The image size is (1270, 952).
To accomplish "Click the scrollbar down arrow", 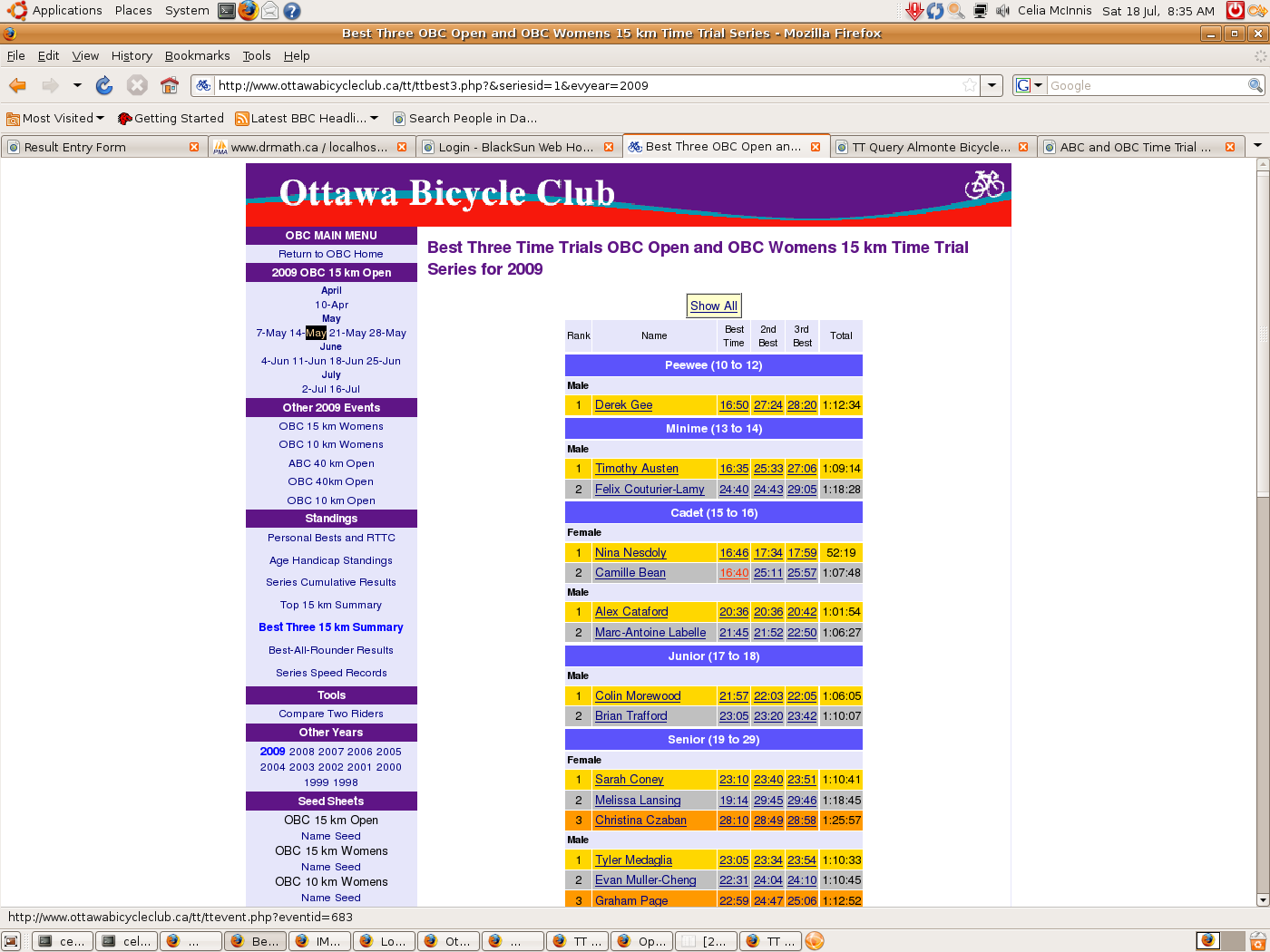I will tap(1262, 899).
